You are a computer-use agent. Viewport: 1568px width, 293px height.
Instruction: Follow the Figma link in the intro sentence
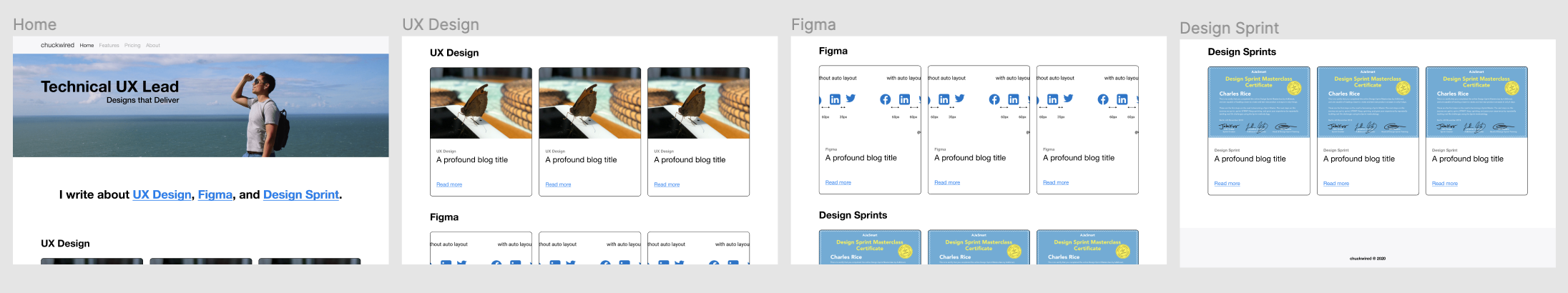(x=215, y=194)
